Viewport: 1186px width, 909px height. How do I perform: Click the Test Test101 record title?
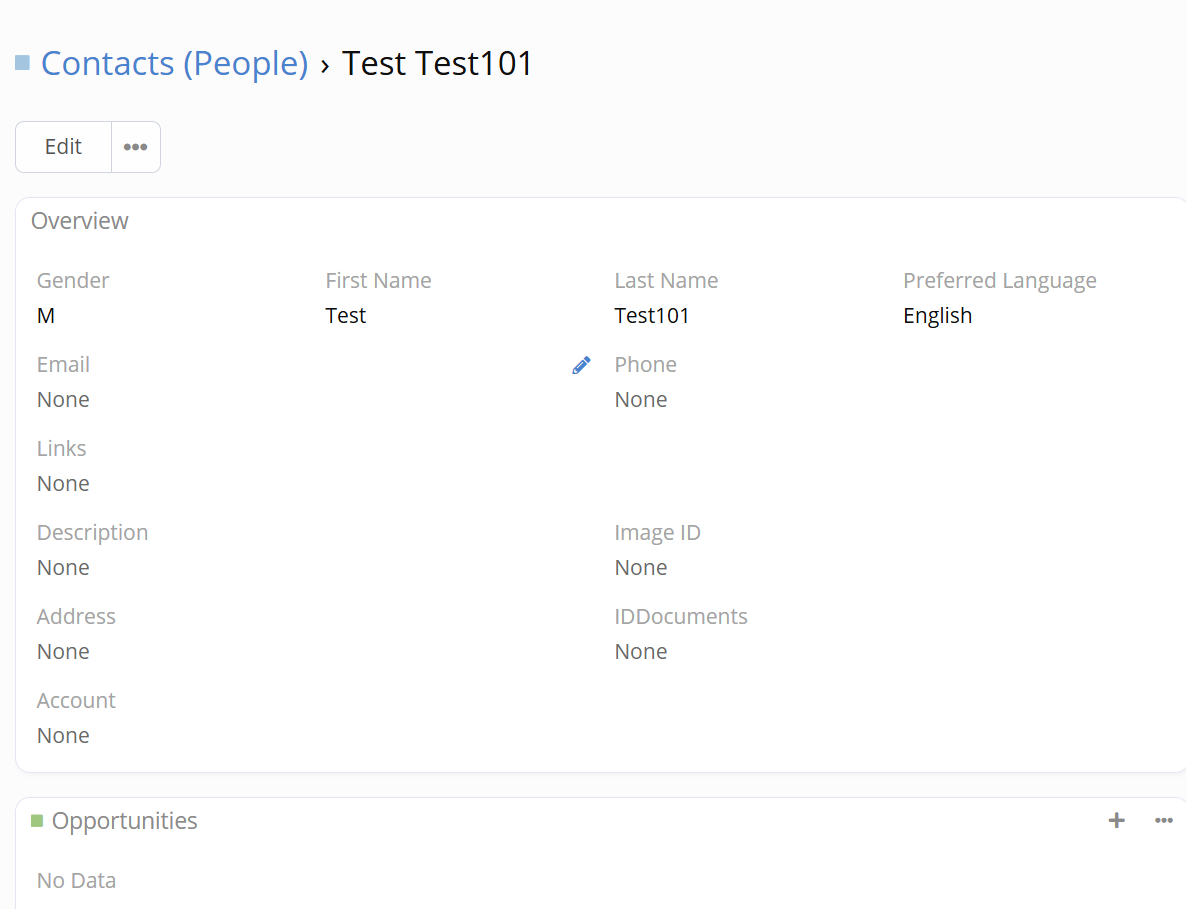click(x=438, y=64)
